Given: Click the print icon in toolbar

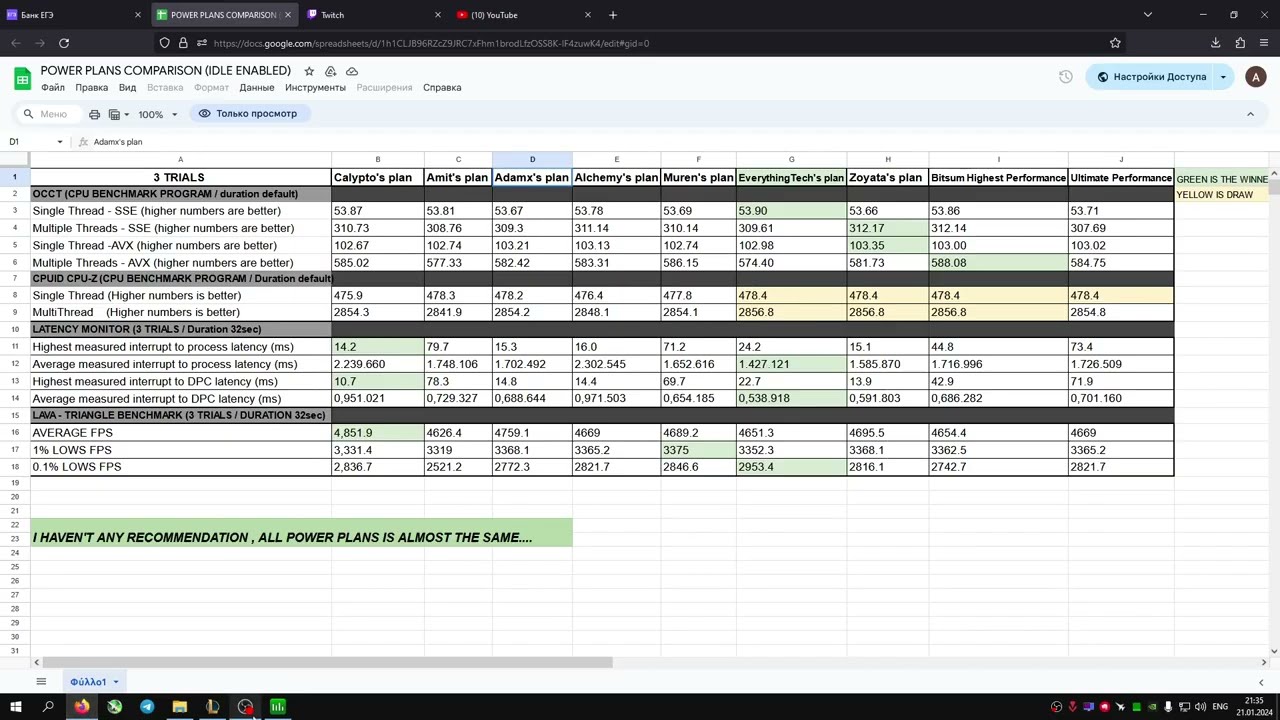Looking at the screenshot, I should (x=94, y=114).
